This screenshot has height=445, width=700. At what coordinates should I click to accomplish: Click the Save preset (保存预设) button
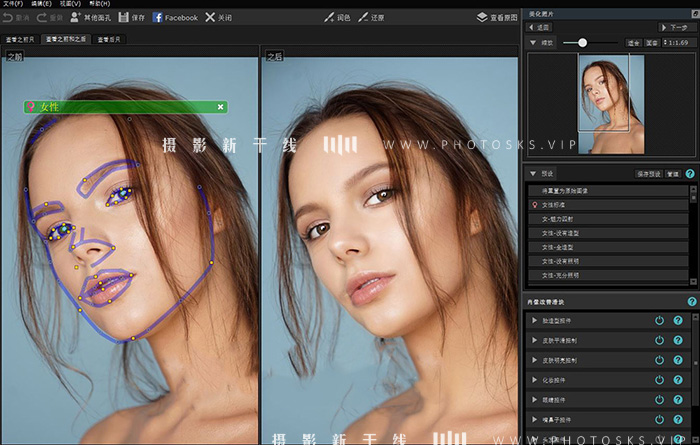point(649,174)
